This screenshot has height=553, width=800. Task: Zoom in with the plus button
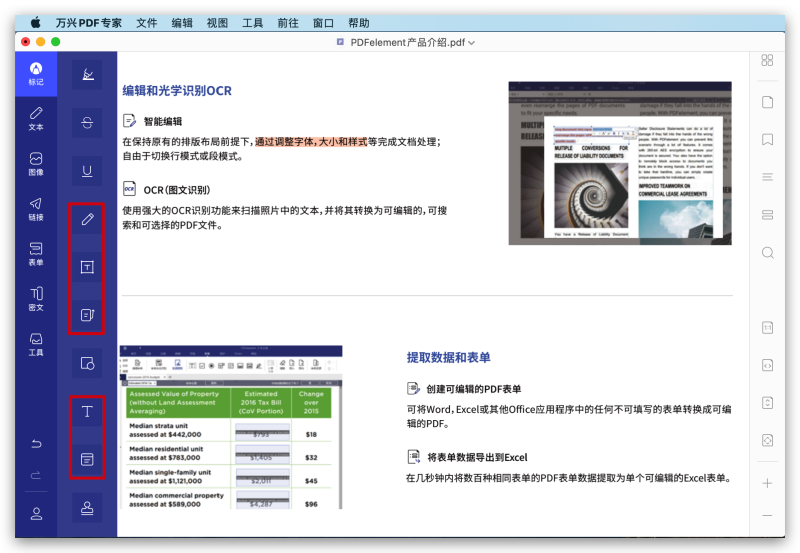tap(767, 483)
